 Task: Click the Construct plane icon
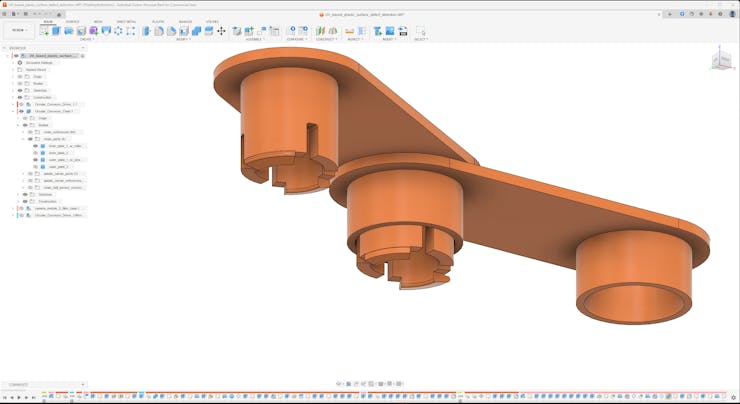(x=321, y=31)
